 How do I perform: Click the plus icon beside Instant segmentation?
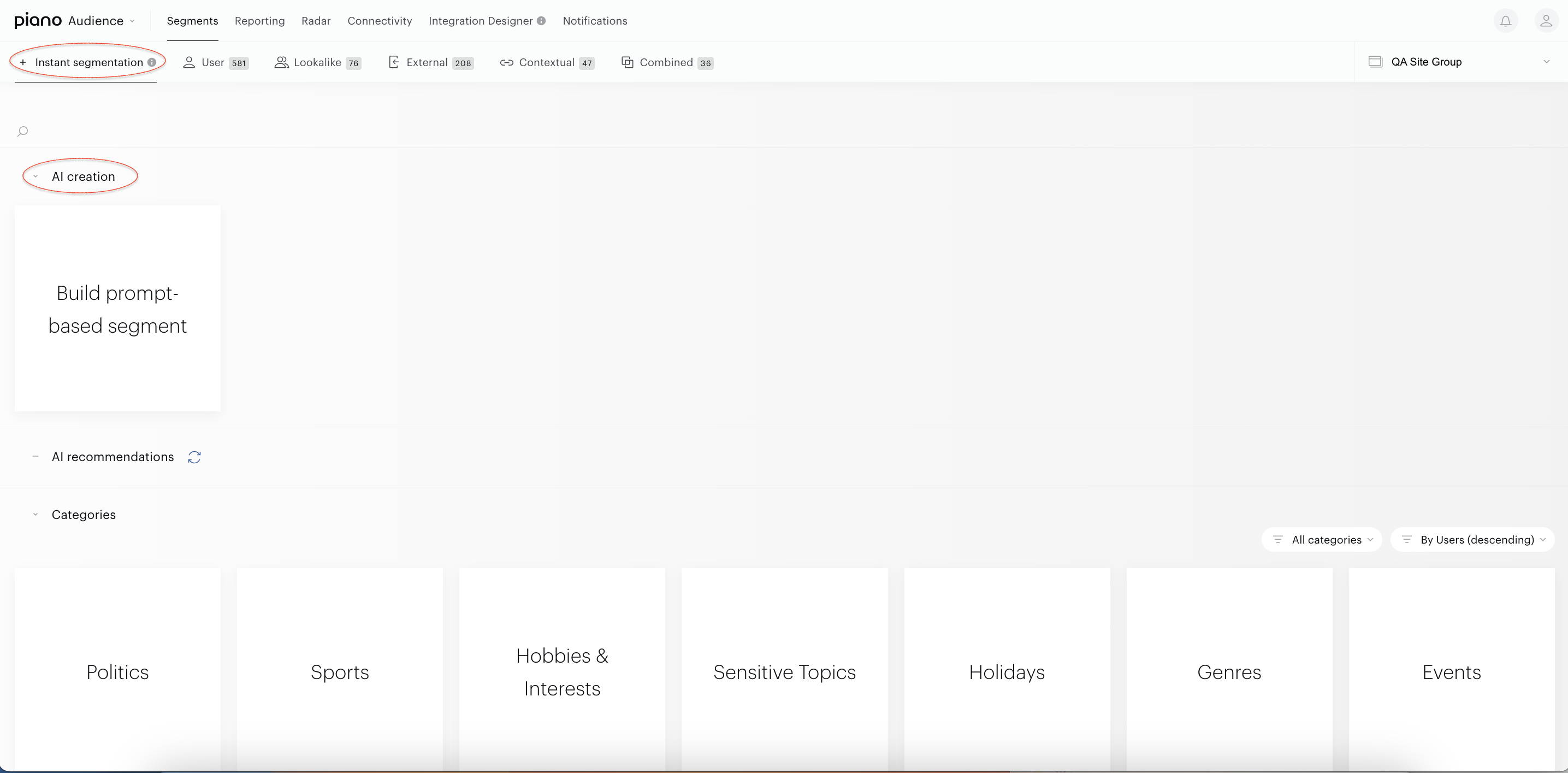[22, 62]
